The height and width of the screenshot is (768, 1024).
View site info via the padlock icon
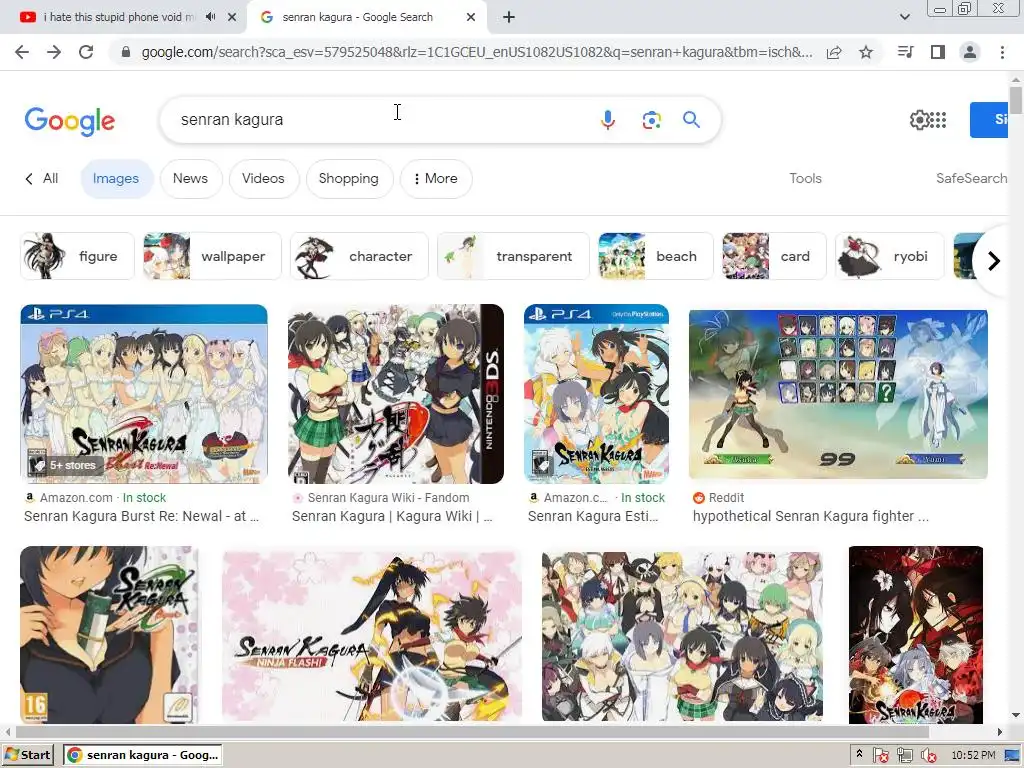(126, 52)
